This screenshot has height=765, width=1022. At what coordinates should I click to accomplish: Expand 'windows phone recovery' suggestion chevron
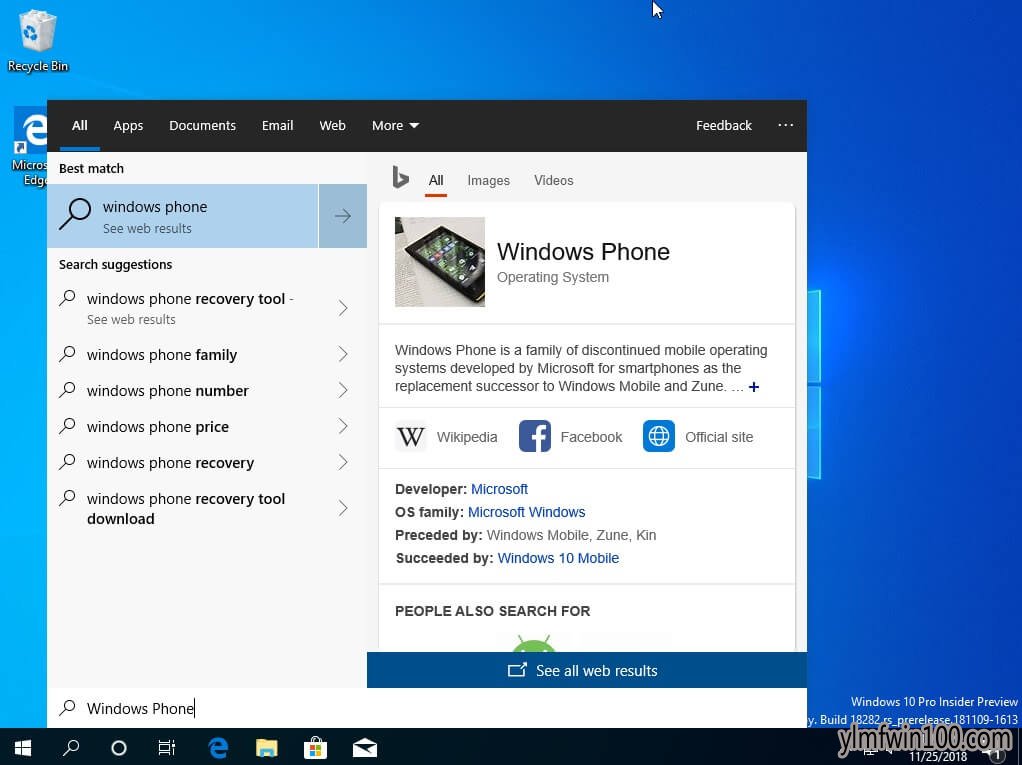(x=343, y=463)
